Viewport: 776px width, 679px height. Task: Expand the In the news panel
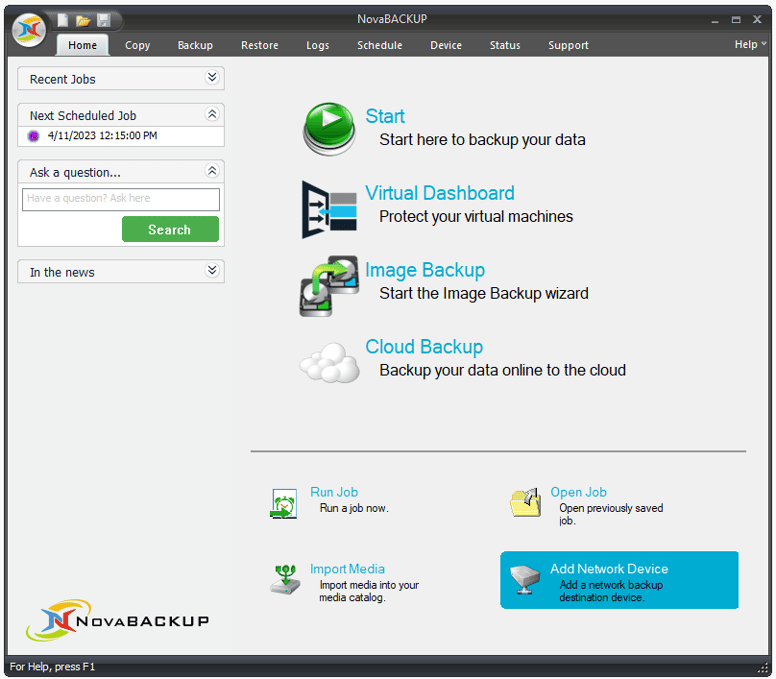pos(211,271)
